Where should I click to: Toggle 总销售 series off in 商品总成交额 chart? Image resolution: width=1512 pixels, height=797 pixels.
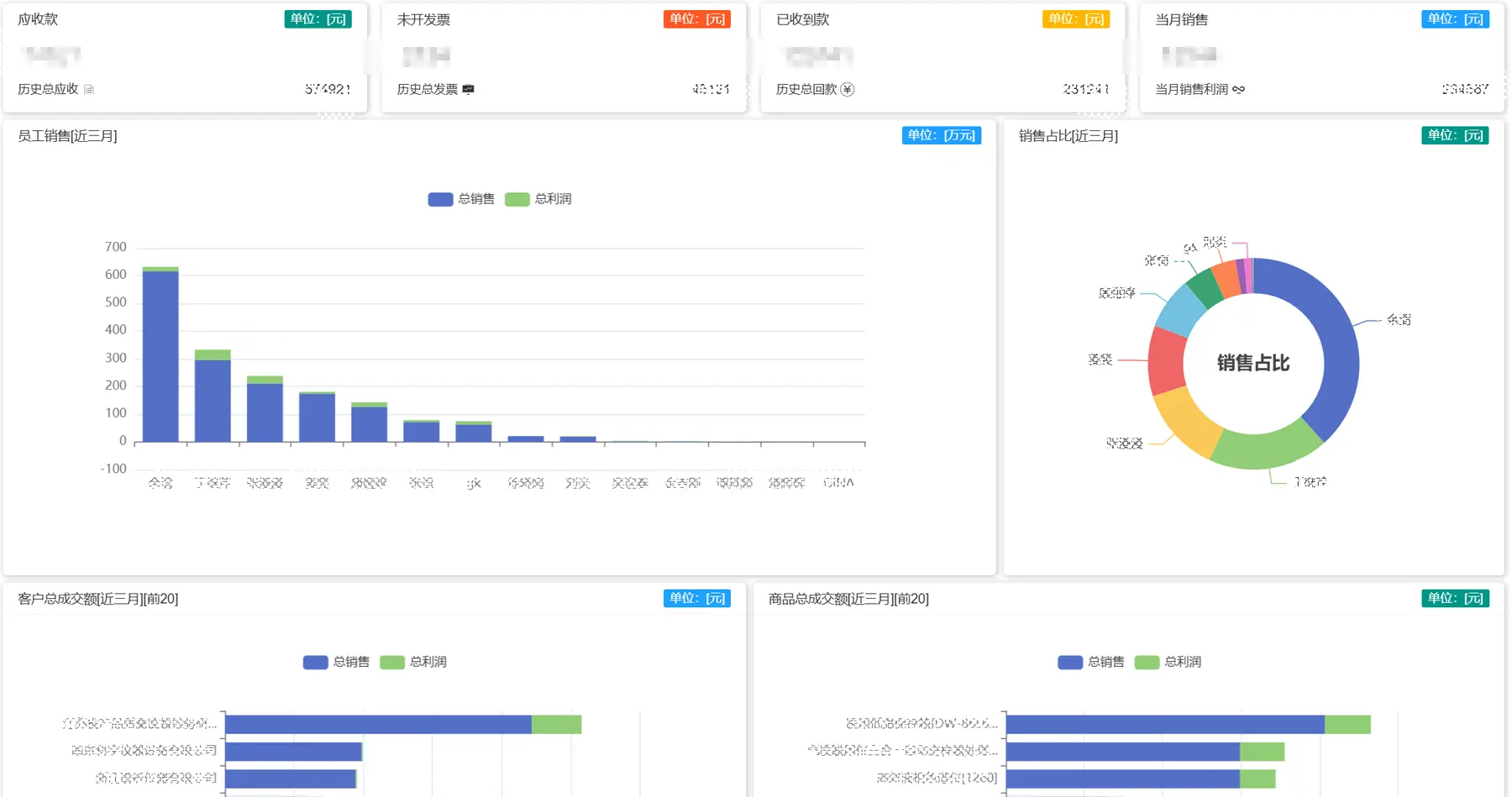(x=1068, y=662)
